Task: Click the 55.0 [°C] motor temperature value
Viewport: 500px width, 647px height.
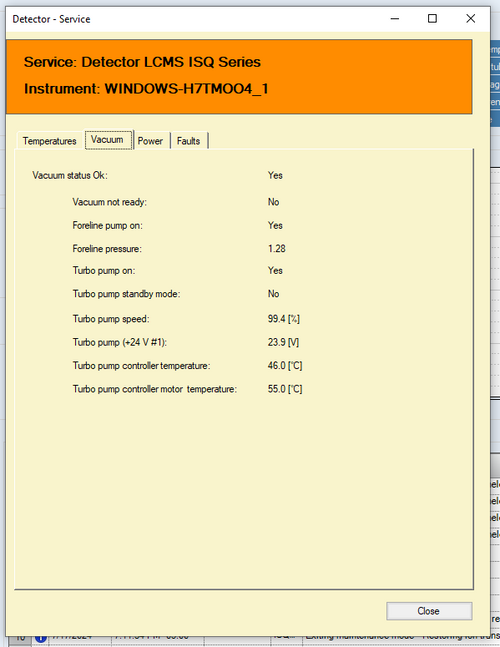Action: (285, 389)
